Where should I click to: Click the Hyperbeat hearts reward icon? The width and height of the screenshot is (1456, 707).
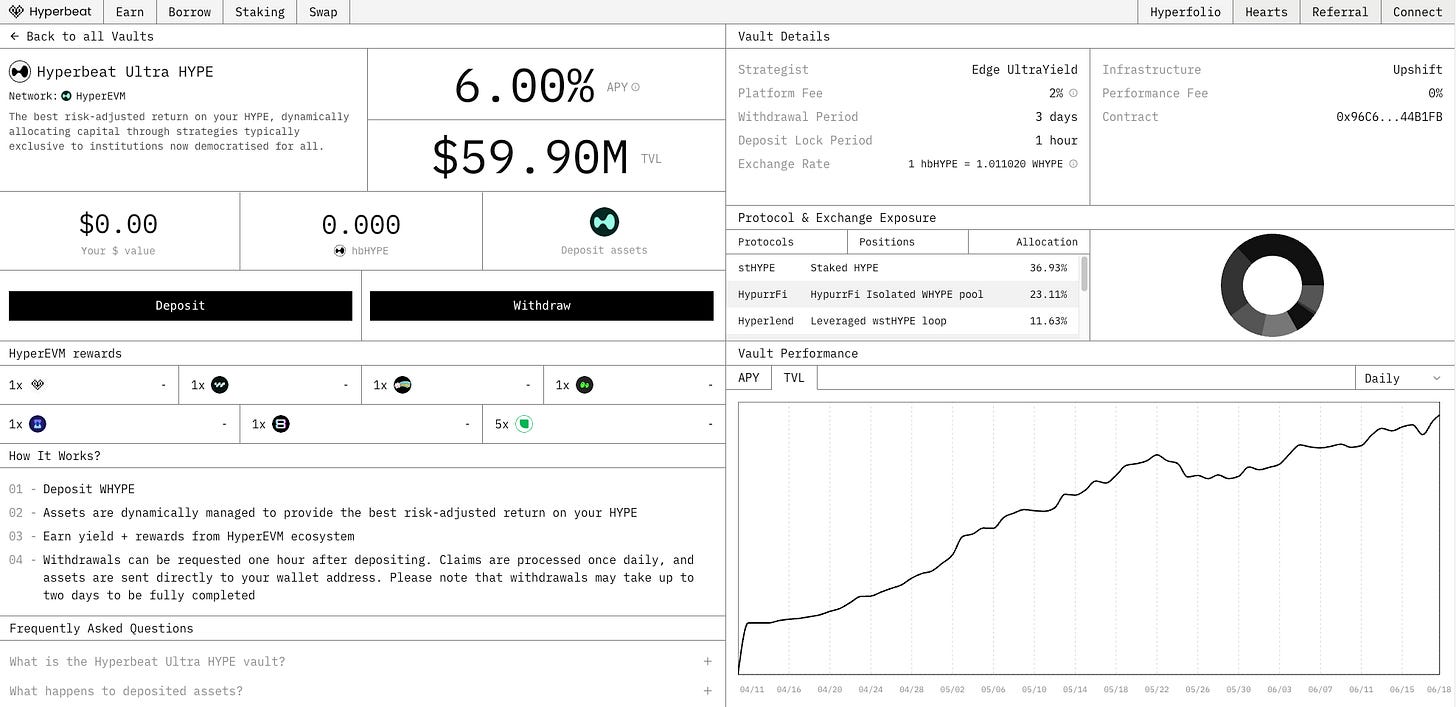point(37,384)
